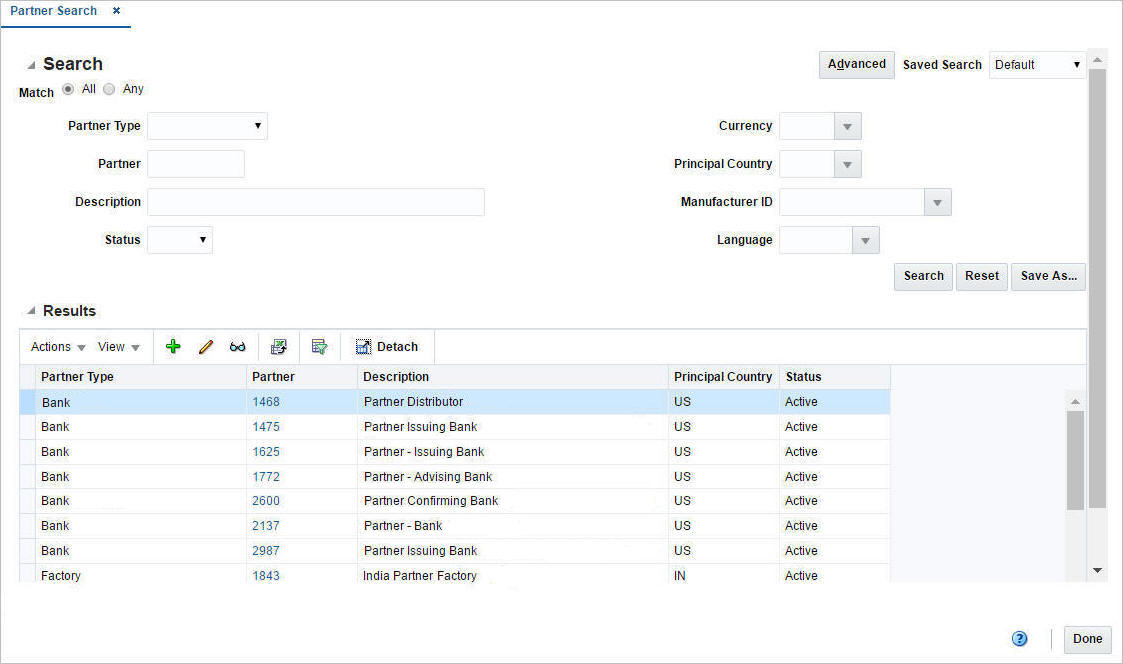Open partner 1468 link

tap(266, 401)
